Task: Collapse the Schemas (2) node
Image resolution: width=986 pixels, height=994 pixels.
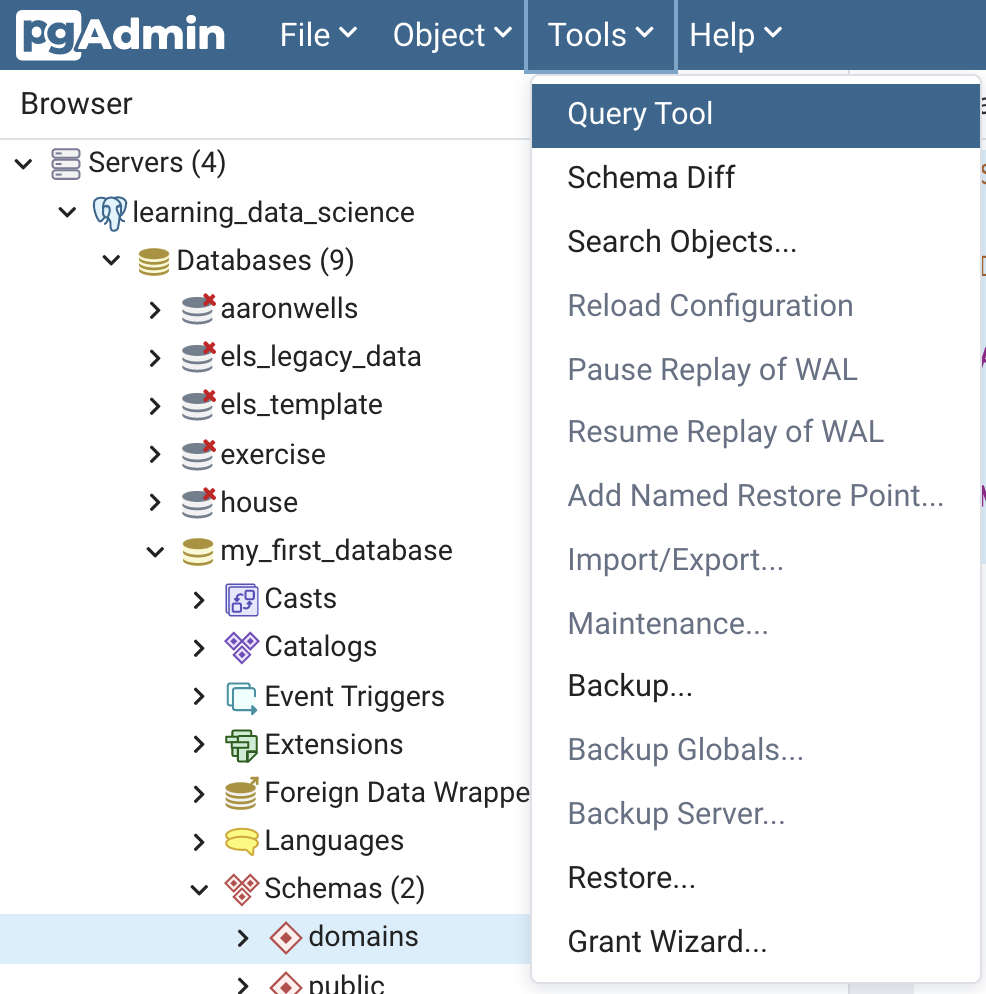Action: click(199, 889)
